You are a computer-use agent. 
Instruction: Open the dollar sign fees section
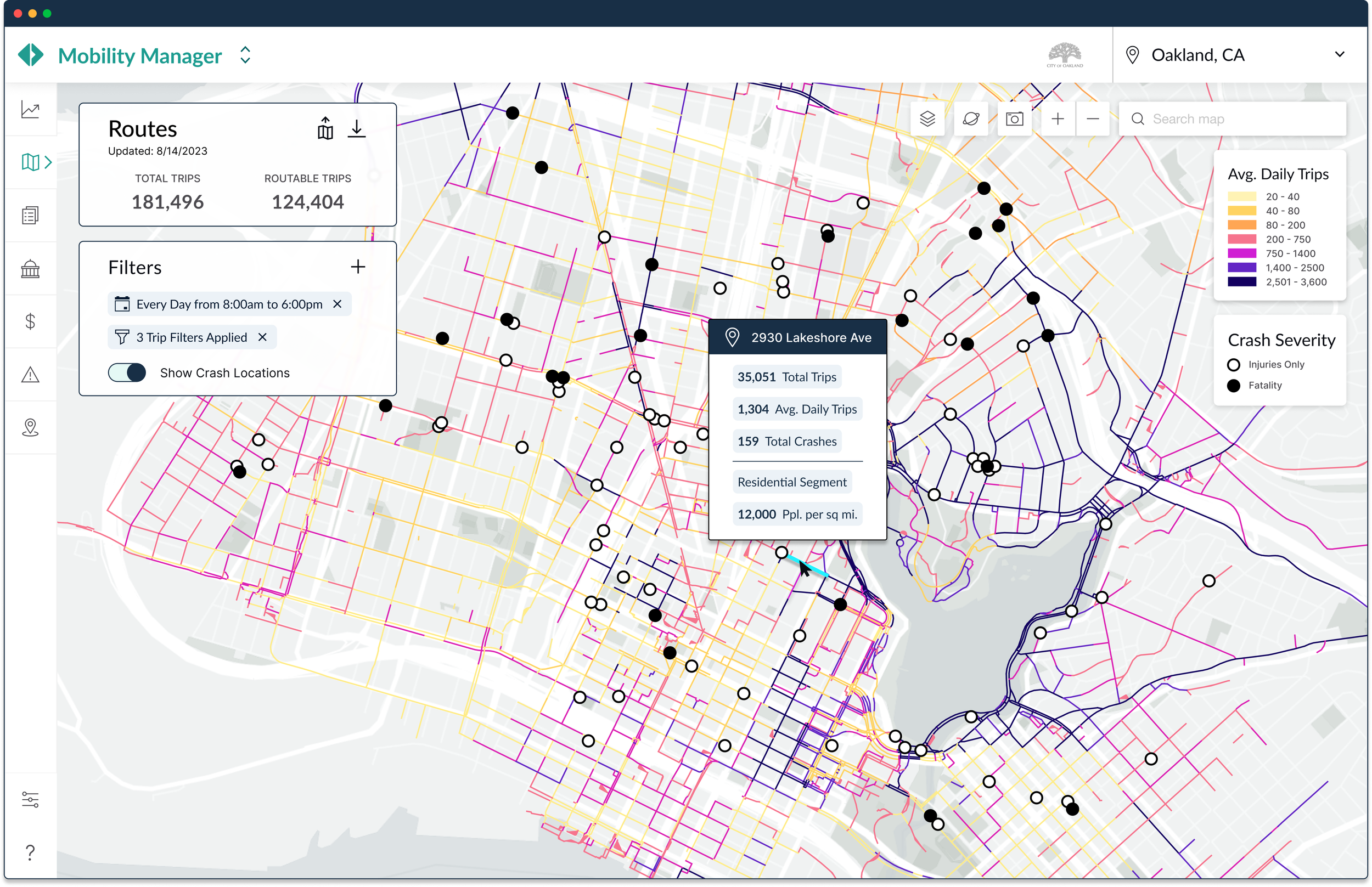(31, 321)
